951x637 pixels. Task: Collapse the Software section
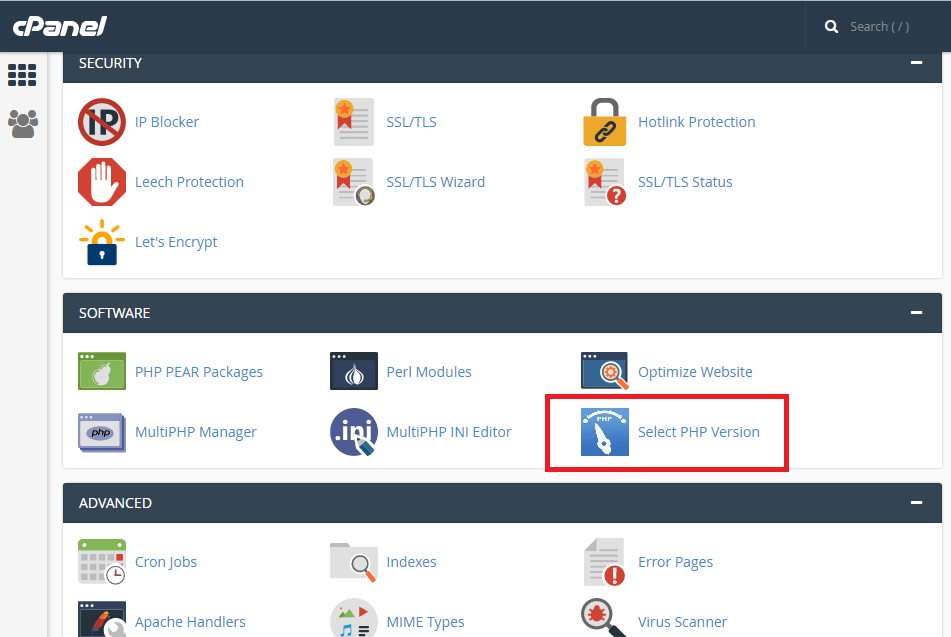pos(916,312)
